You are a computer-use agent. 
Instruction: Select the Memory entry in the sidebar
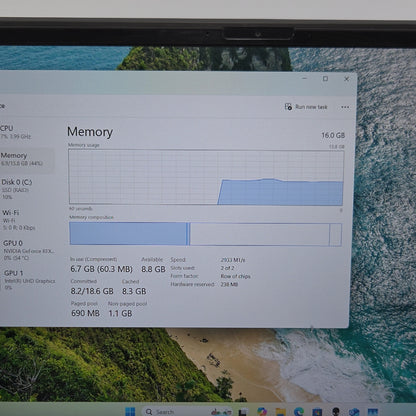[x=22, y=159]
